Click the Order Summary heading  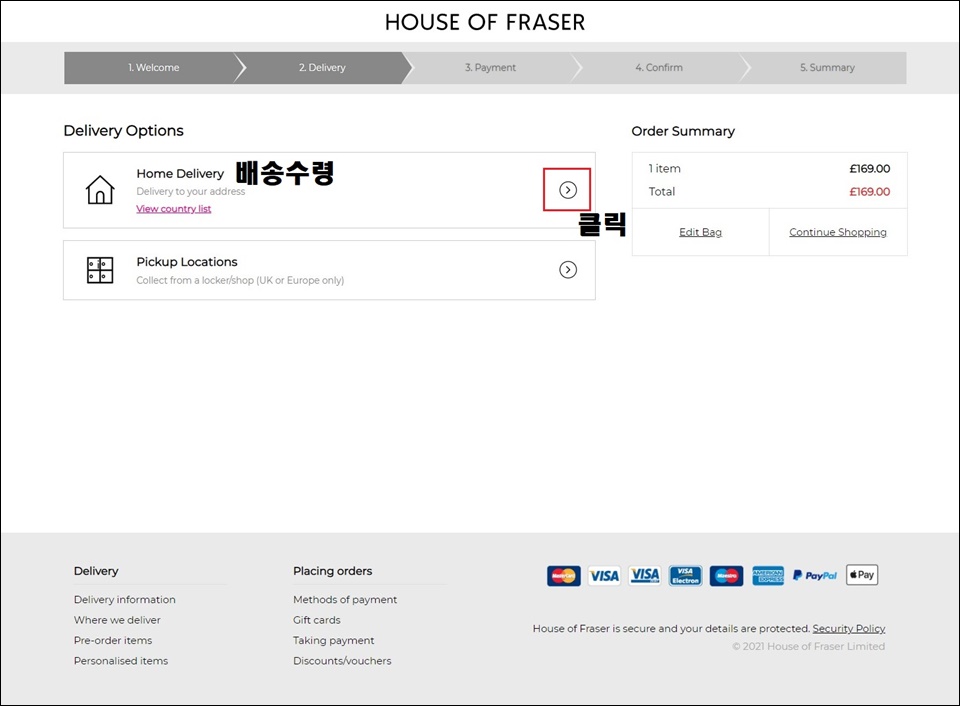(x=683, y=131)
